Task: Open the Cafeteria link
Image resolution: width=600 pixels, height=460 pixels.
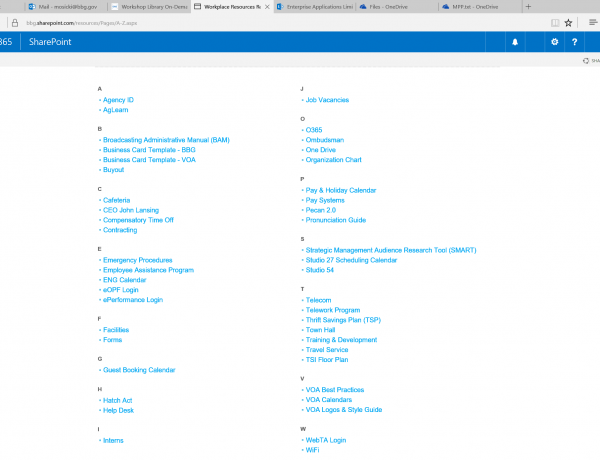Action: [x=117, y=200]
